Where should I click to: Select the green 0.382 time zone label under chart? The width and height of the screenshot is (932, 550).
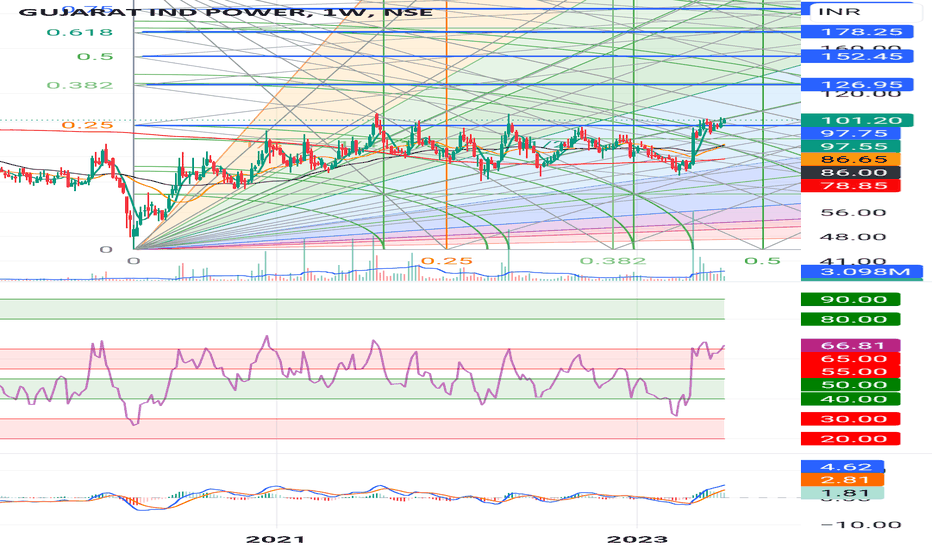613,261
